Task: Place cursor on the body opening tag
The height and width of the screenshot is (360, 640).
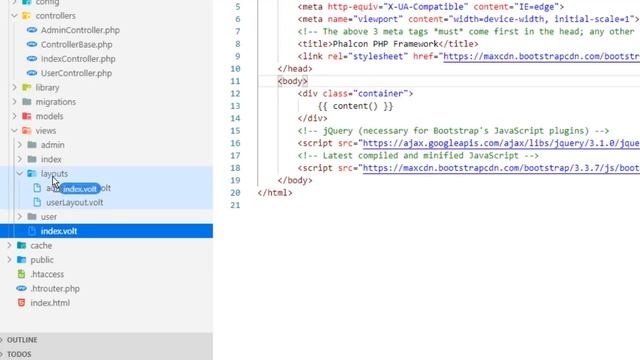Action: point(292,81)
